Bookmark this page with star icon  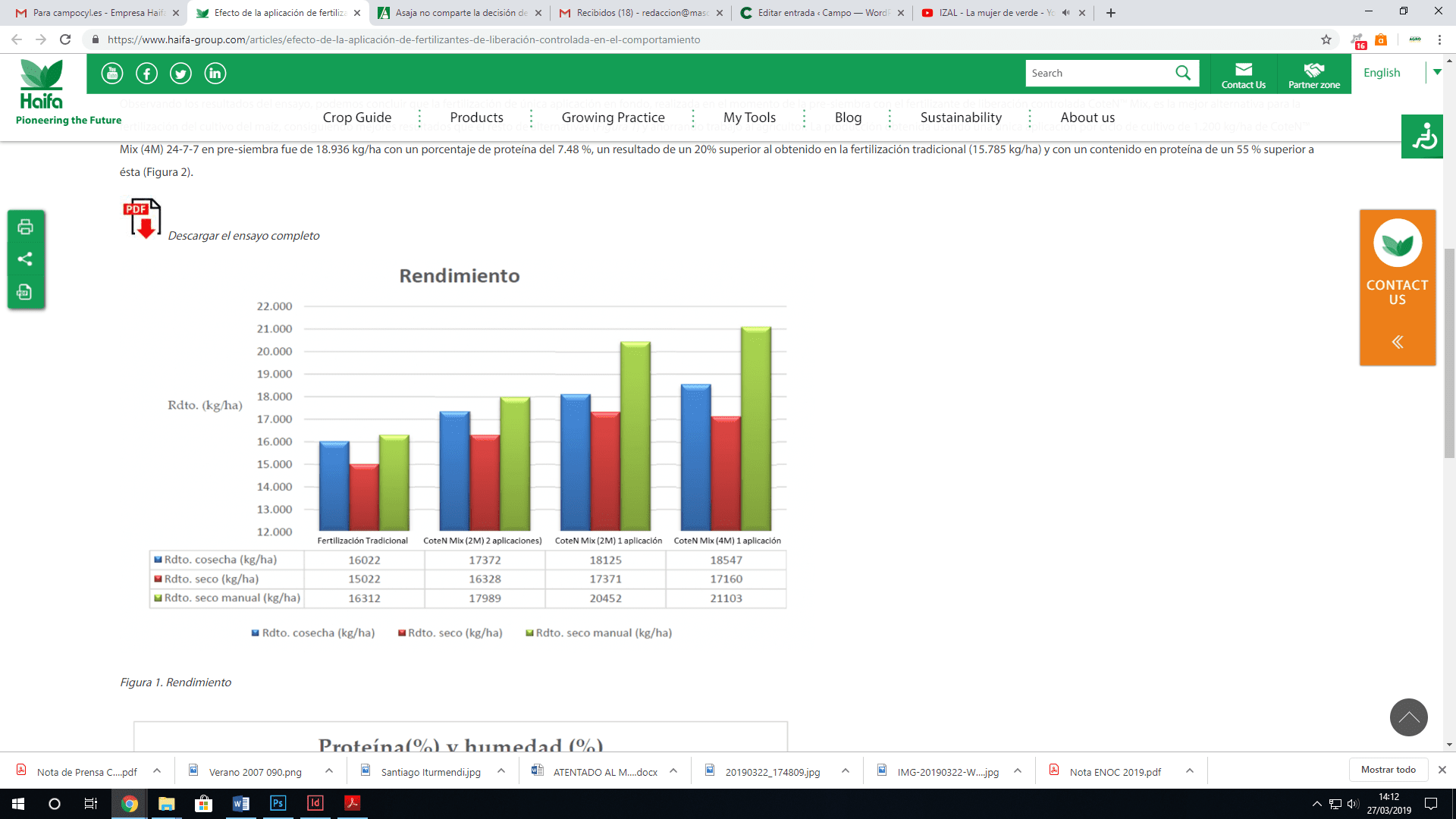pyautogui.click(x=1326, y=39)
